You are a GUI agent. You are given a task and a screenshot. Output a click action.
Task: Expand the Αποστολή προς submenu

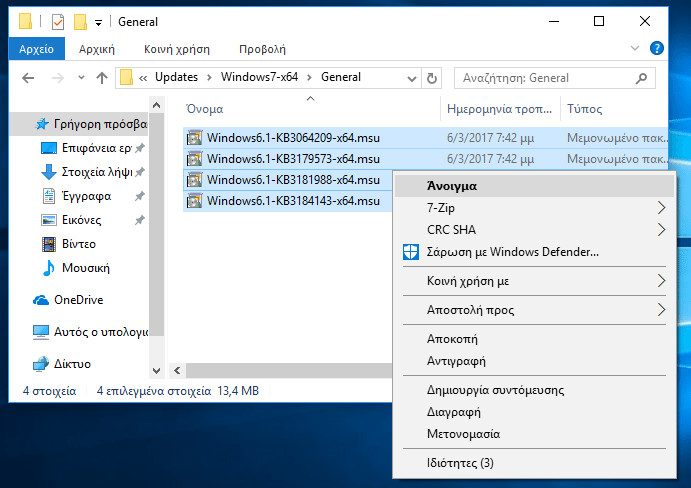click(534, 310)
